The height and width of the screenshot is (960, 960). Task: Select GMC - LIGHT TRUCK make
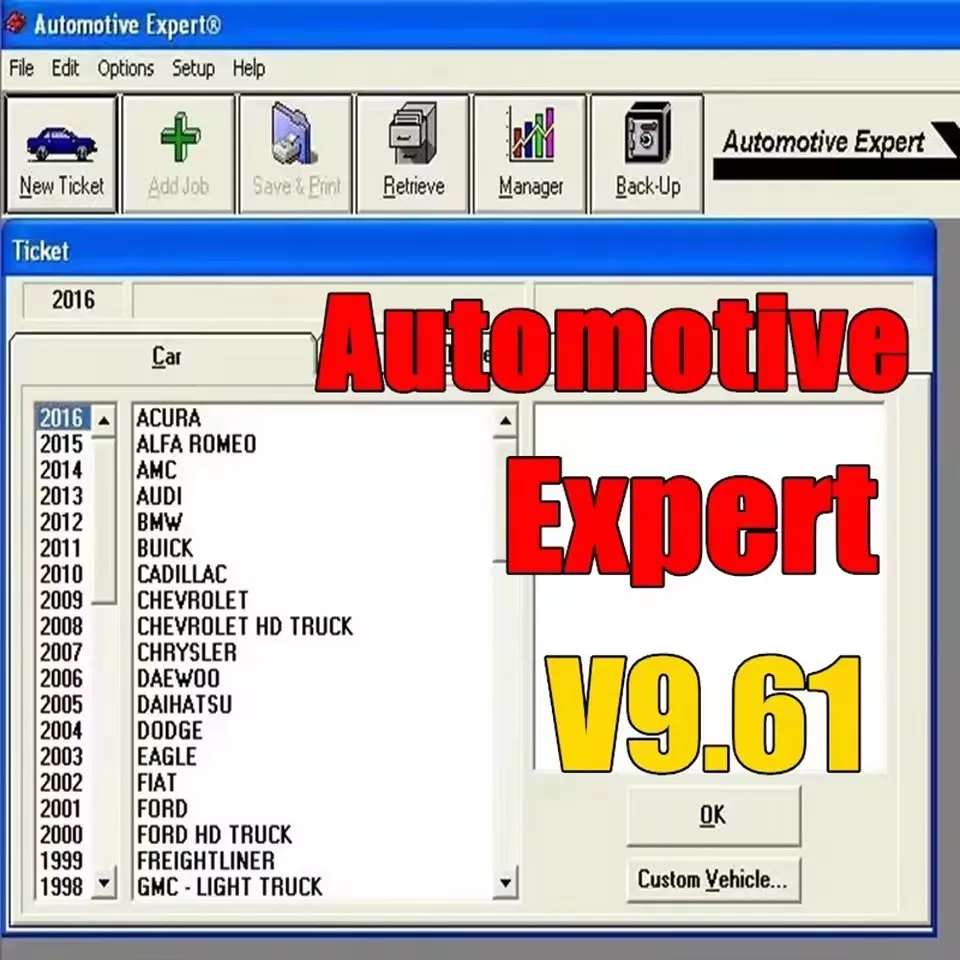click(230, 887)
